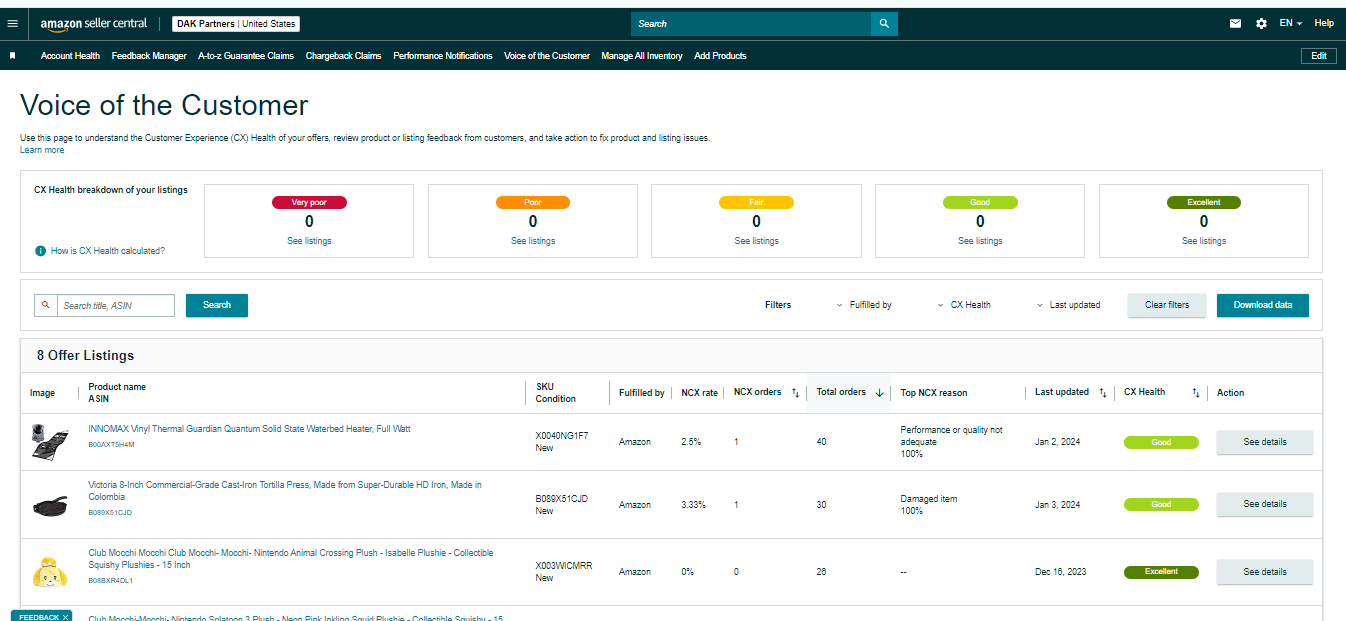Screen dimensions: 1346x621
Task: Open the mail messages icon
Action: pos(1235,23)
